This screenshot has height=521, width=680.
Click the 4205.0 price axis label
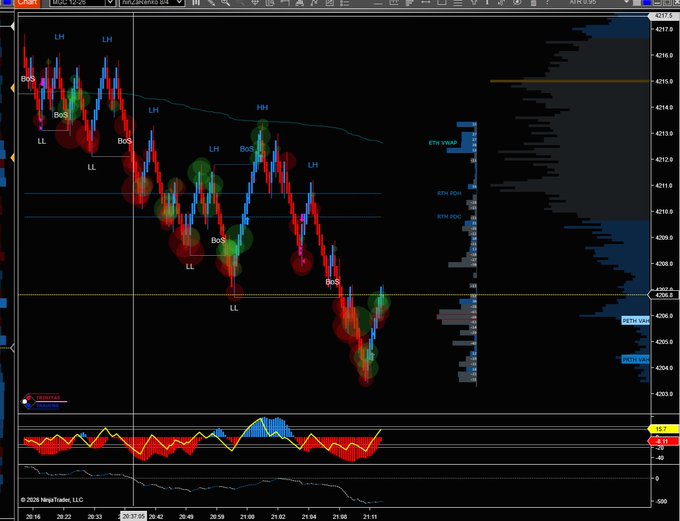click(664, 341)
